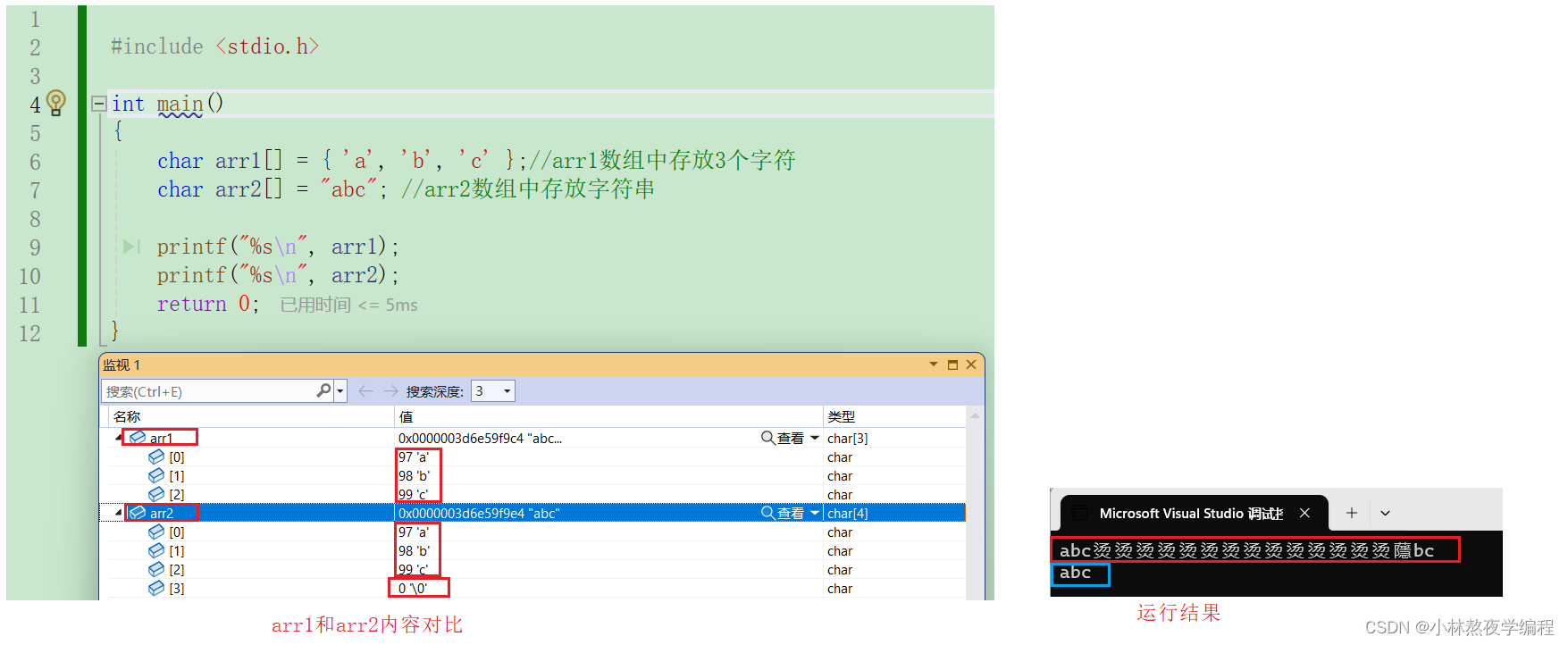The height and width of the screenshot is (645, 1568).
Task: Click the char[3] type cell
Action: pyautogui.click(x=848, y=439)
